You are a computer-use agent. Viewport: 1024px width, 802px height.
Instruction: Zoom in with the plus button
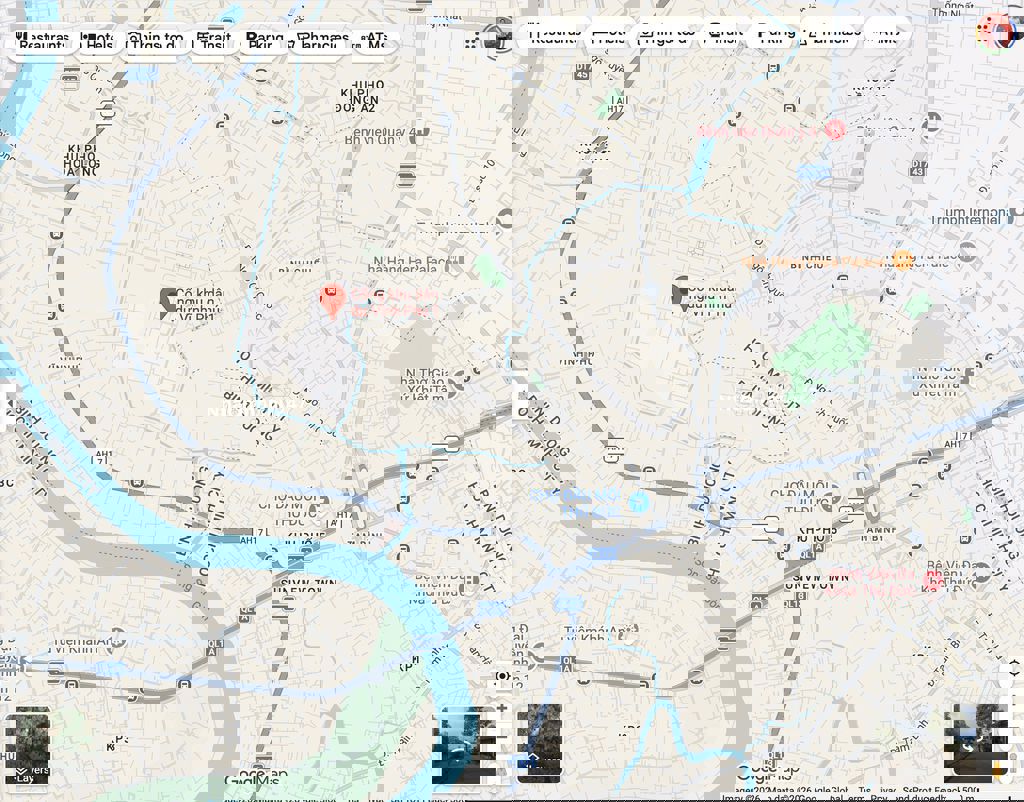pyautogui.click(x=502, y=708)
